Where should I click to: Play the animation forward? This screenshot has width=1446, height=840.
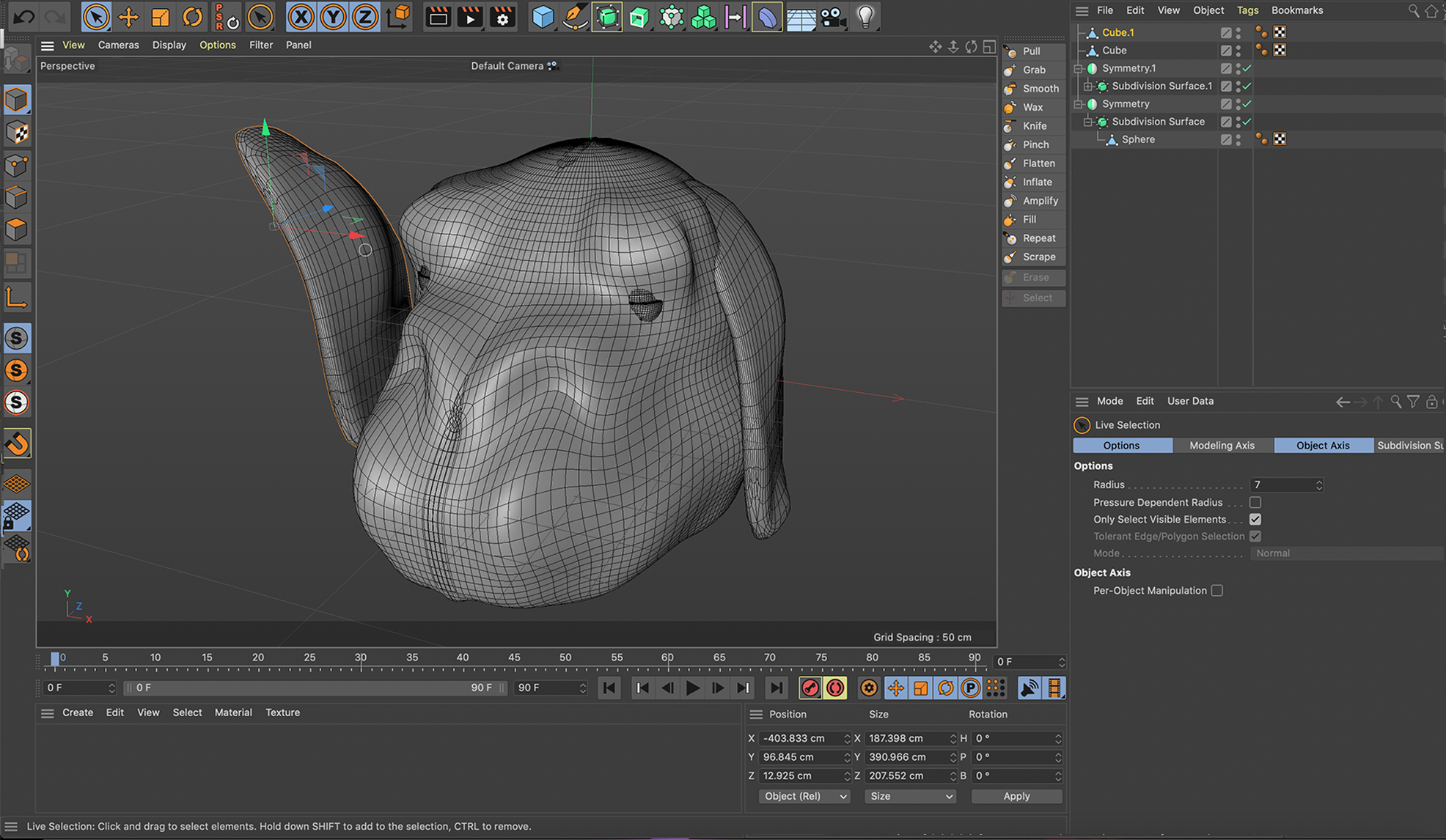(x=692, y=688)
